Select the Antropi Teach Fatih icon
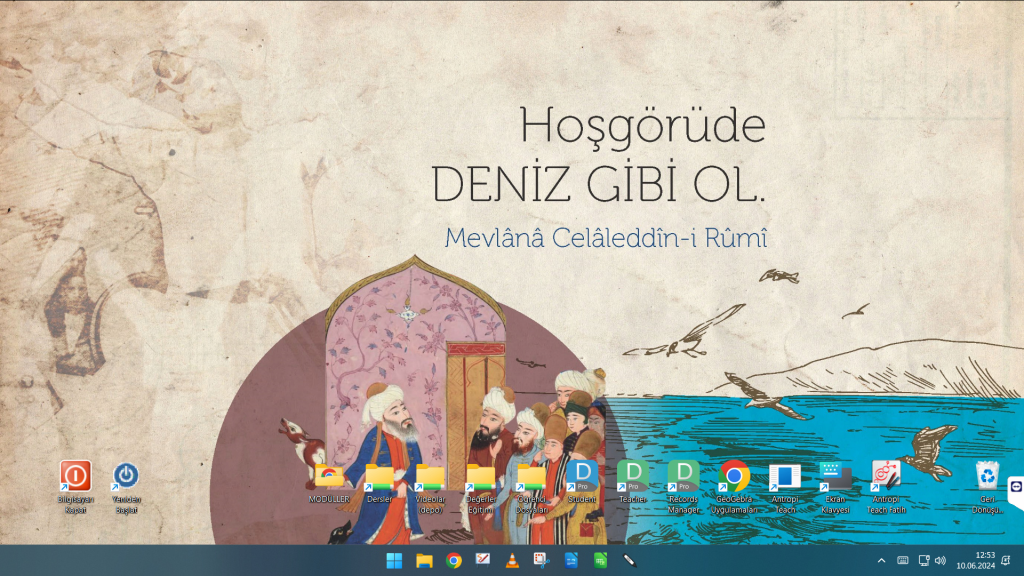Viewport: 1024px width, 576px height. coord(885,476)
